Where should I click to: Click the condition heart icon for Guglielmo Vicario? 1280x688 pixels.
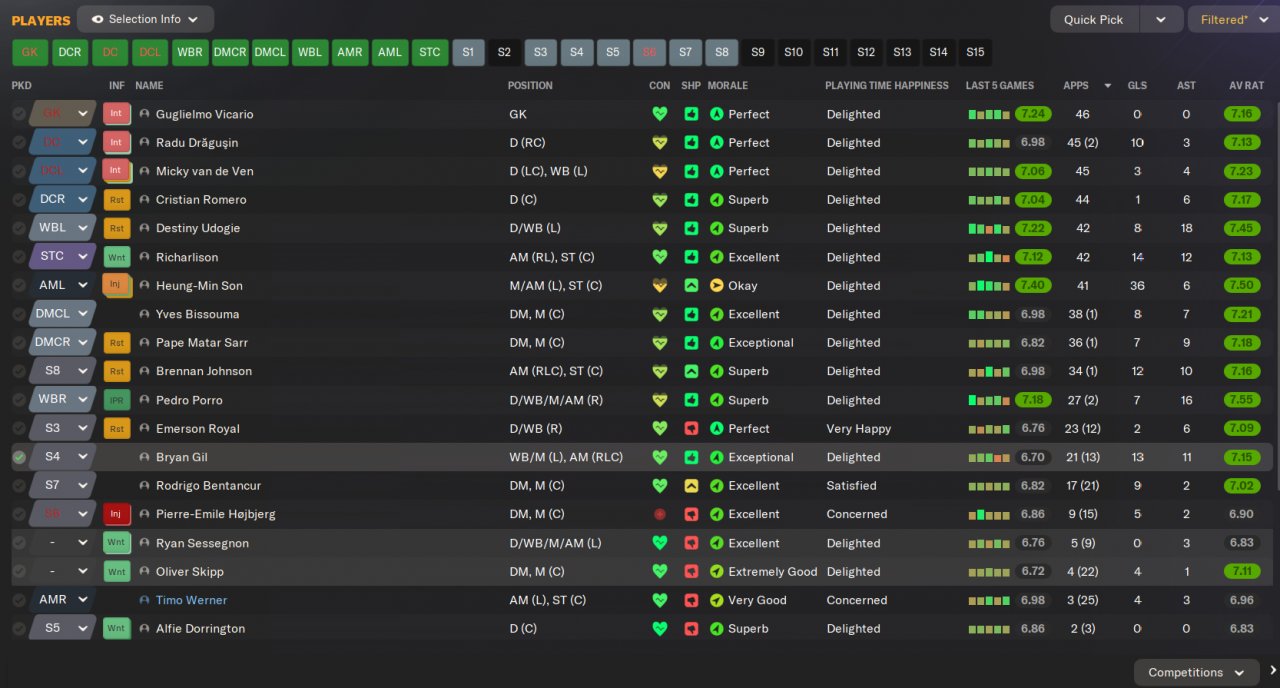pyautogui.click(x=659, y=114)
